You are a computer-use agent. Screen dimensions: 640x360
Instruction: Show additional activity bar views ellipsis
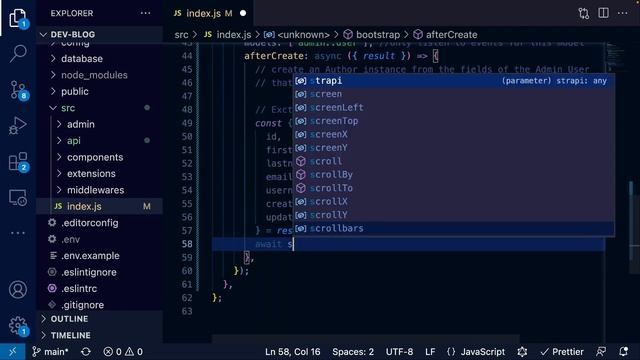click(x=18, y=233)
